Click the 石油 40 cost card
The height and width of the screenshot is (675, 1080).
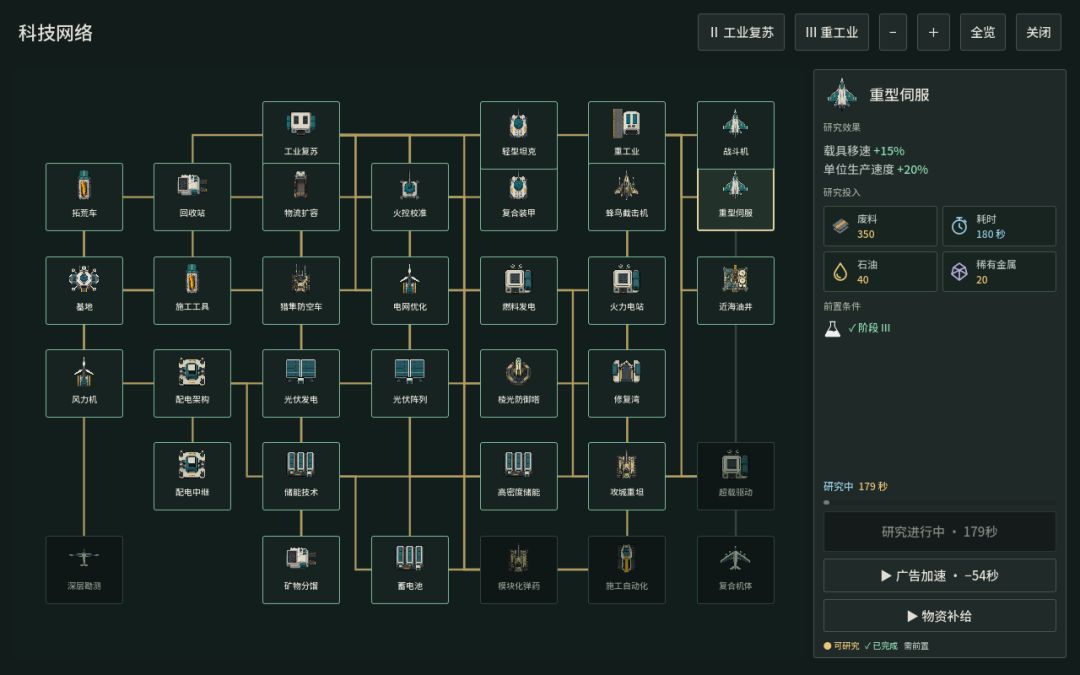(880, 272)
